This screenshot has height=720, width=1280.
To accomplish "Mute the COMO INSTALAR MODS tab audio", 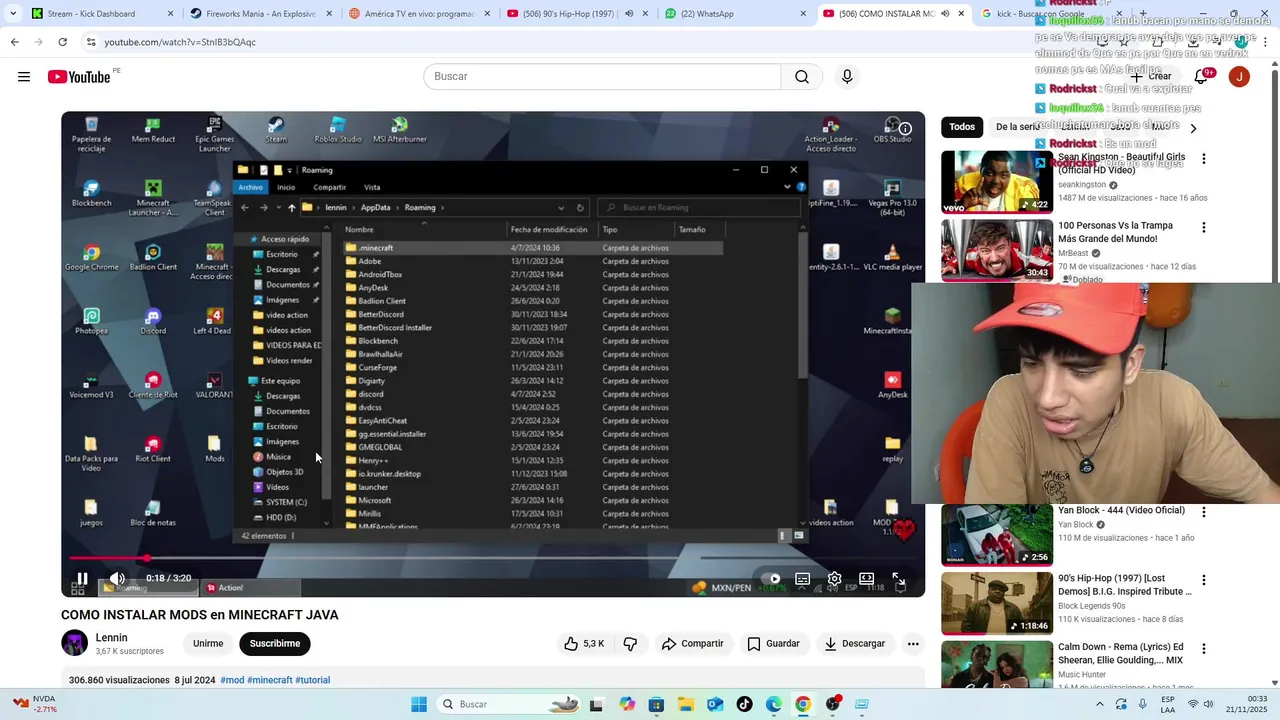I will pyautogui.click(x=945, y=14).
